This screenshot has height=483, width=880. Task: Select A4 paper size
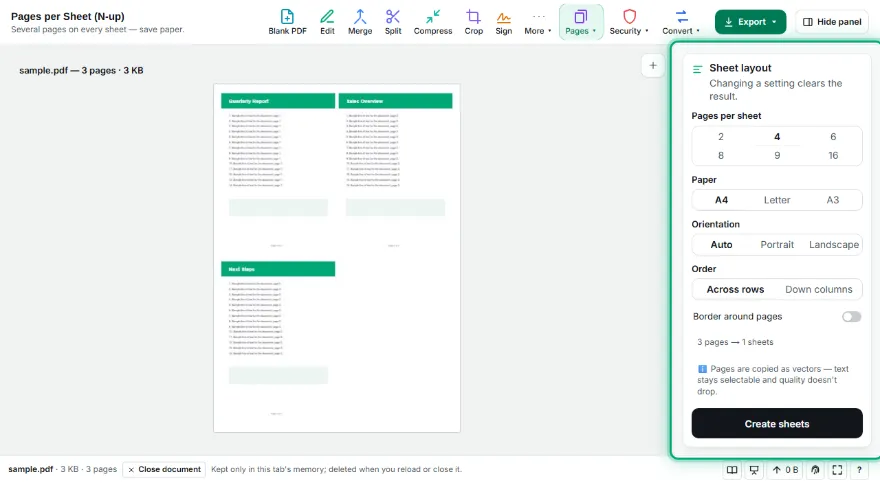[721, 200]
